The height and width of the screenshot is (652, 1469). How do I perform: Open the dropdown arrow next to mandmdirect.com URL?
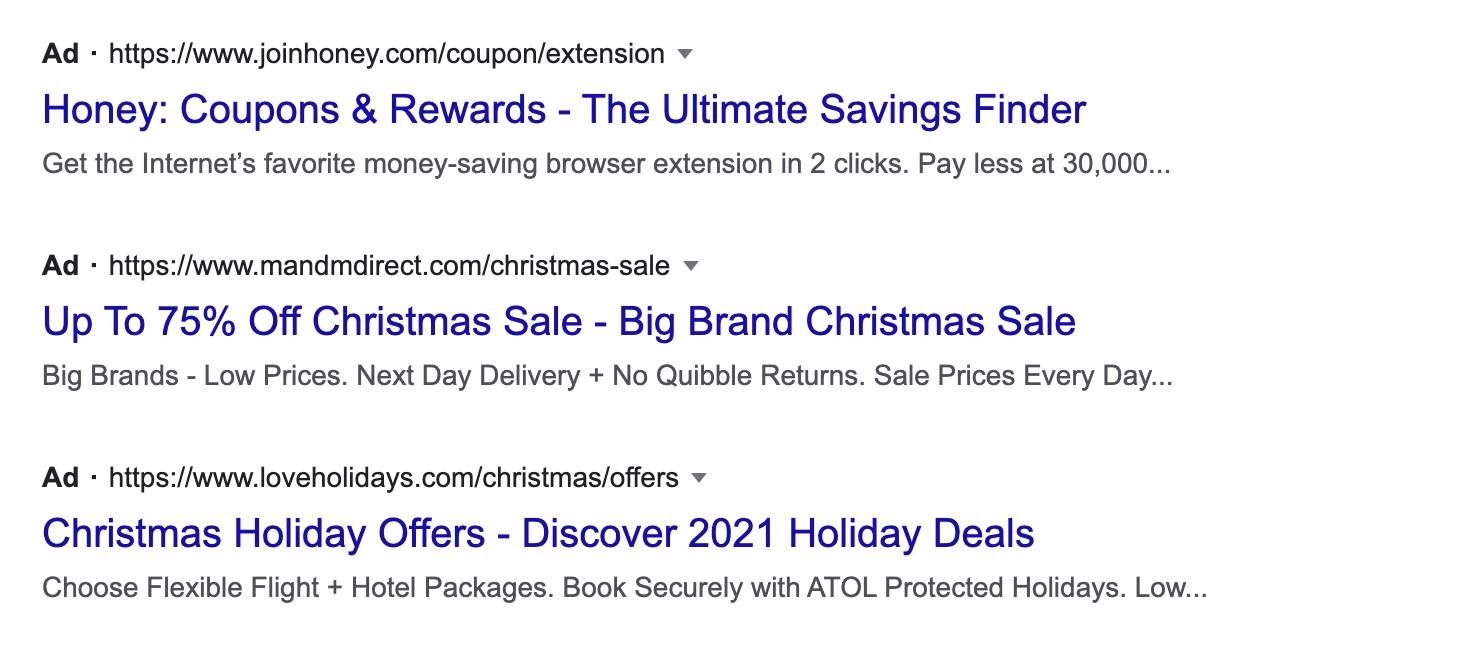(x=690, y=266)
